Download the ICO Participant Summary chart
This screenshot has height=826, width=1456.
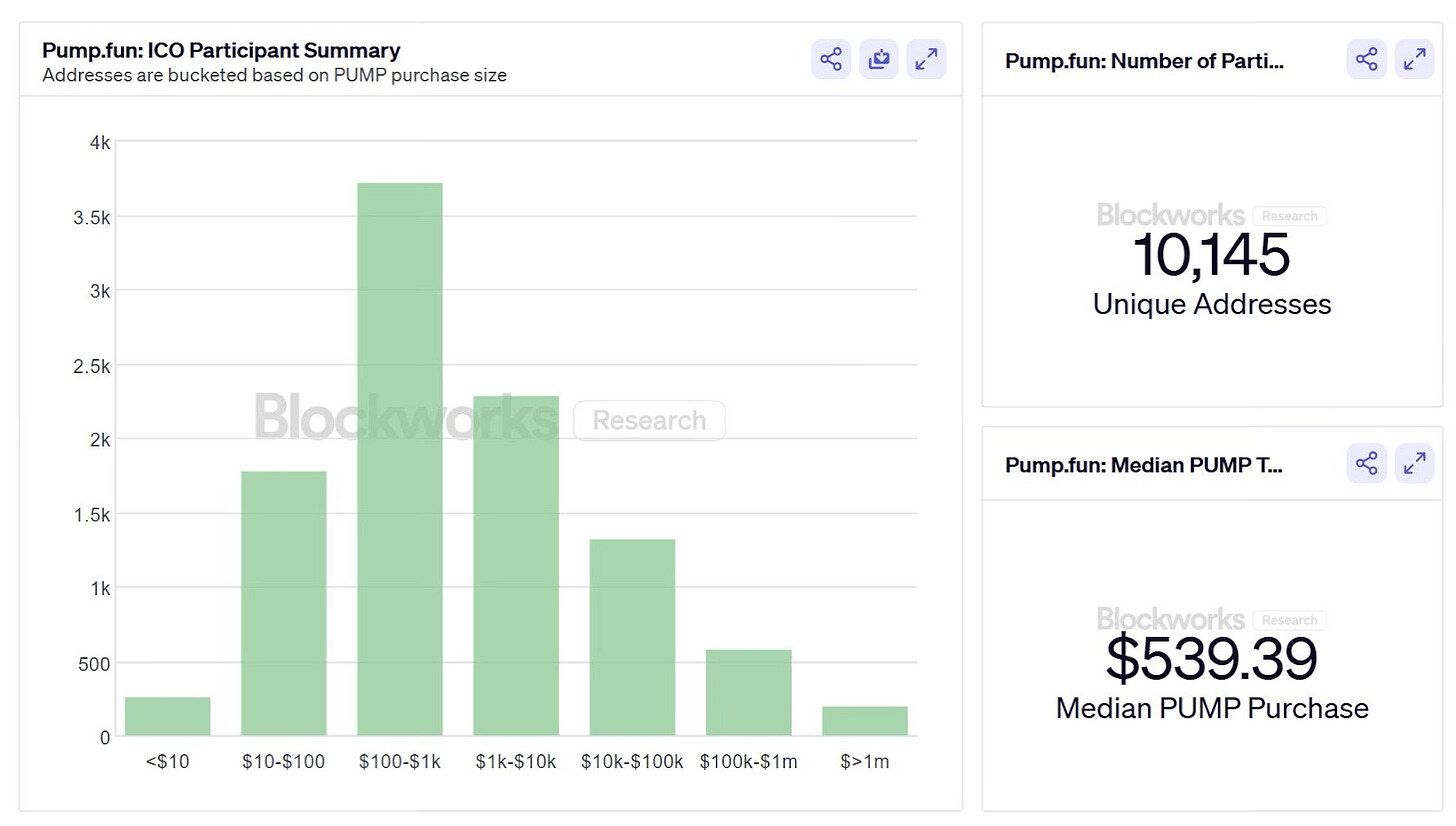pos(879,59)
